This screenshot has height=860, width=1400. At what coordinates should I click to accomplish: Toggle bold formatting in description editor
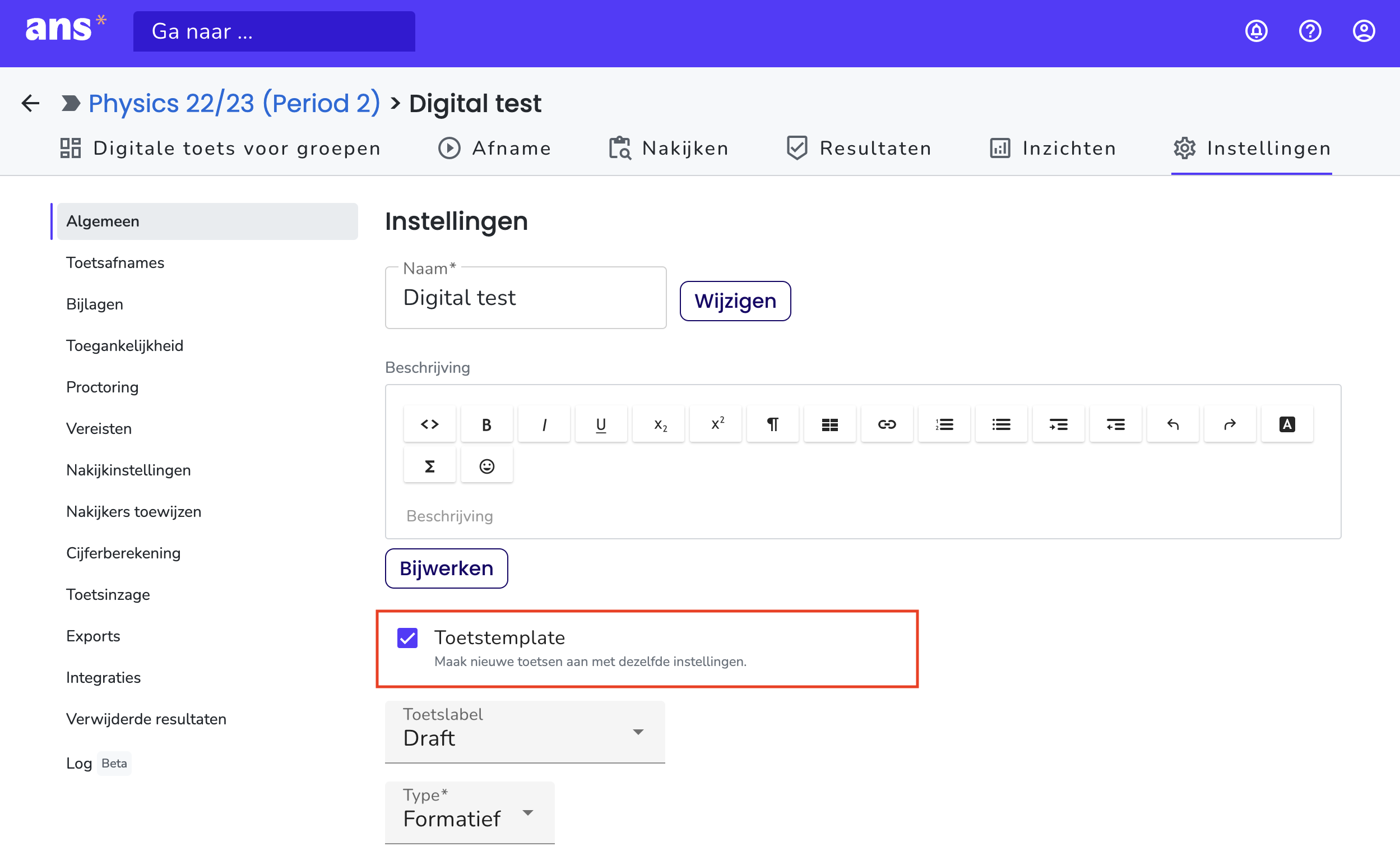486,424
